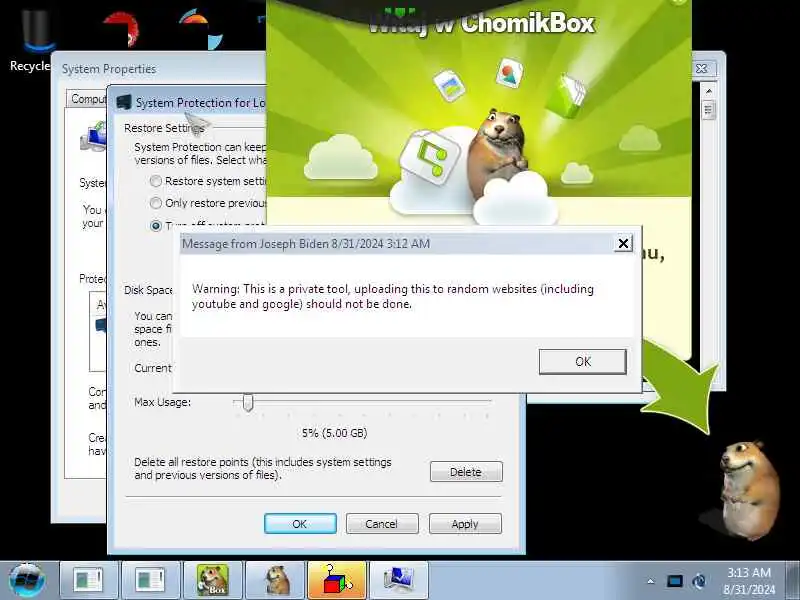Click the hamster mascot on desktop
The image size is (800, 600).
click(749, 490)
